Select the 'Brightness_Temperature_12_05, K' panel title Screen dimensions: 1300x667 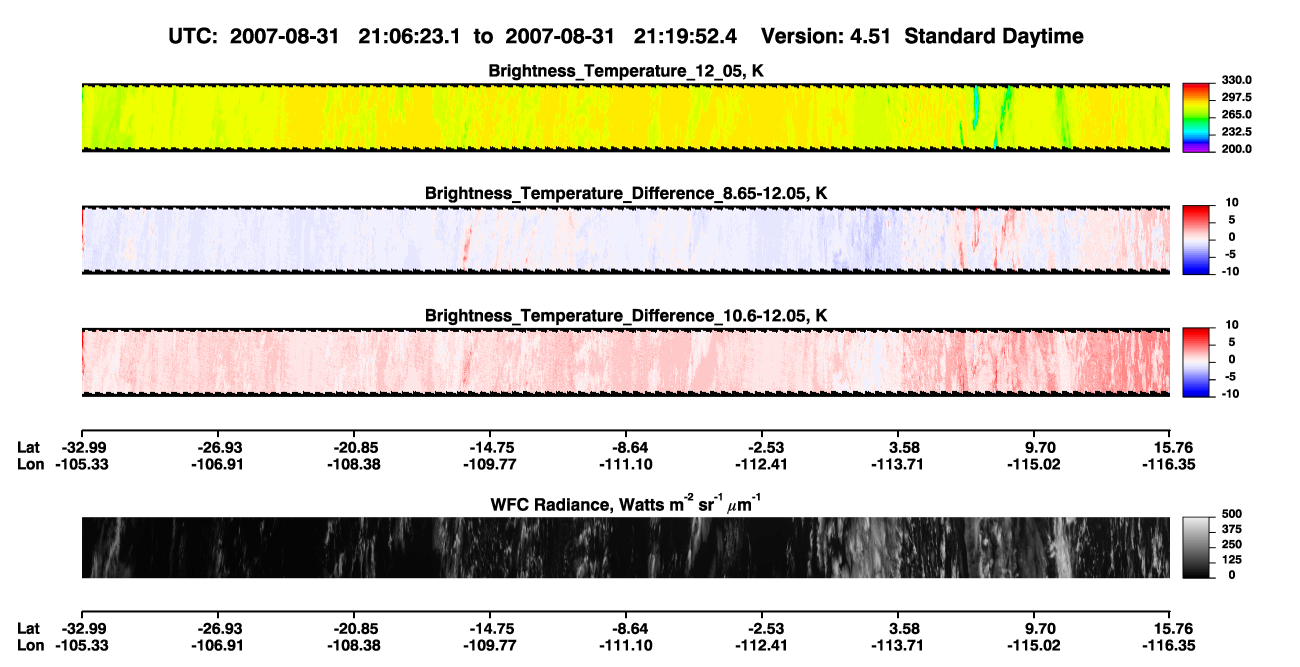pyautogui.click(x=627, y=71)
